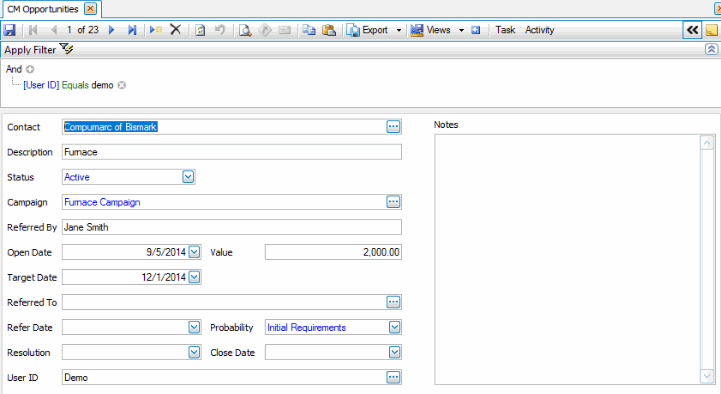The image size is (721, 394).
Task: Click the And filter group operator
Action: pyautogui.click(x=14, y=69)
